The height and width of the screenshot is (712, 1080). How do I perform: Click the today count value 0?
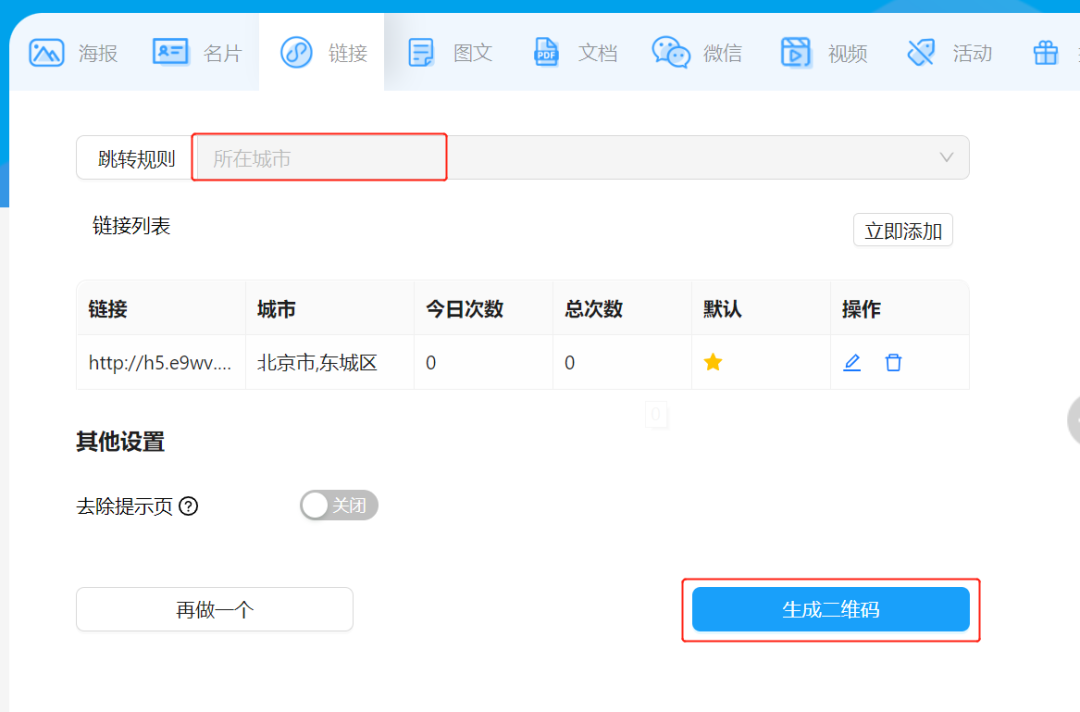coord(430,363)
